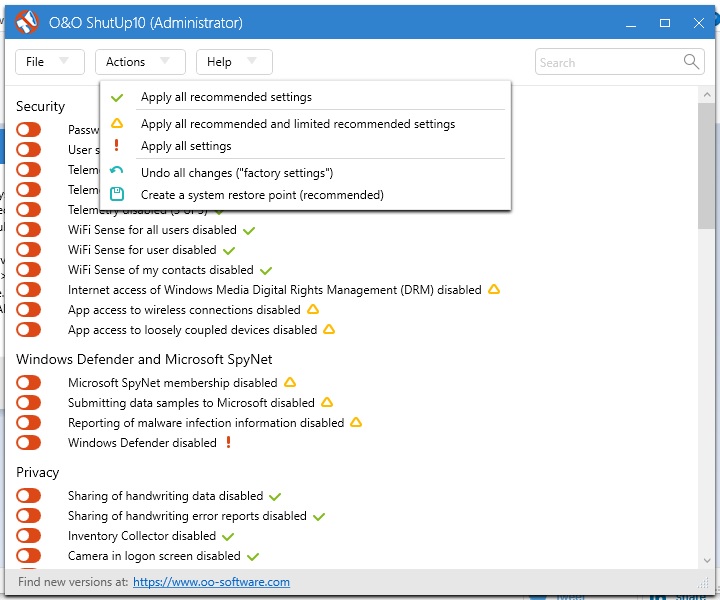Click yellow triangle next to Microsoft SpyNet membership
Viewport: 720px width, 600px height.
point(290,382)
